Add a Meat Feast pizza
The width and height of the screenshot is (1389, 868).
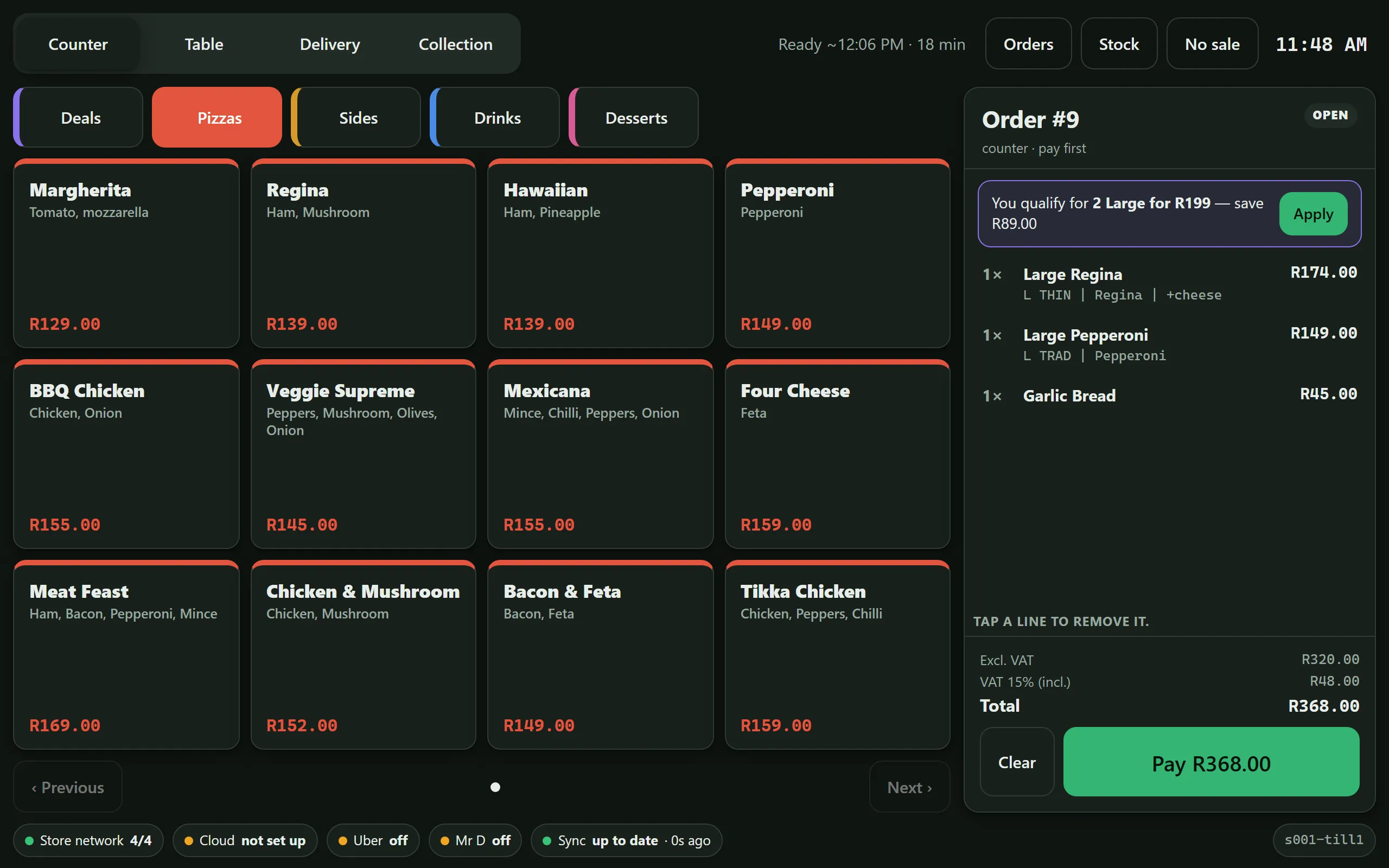click(x=126, y=654)
